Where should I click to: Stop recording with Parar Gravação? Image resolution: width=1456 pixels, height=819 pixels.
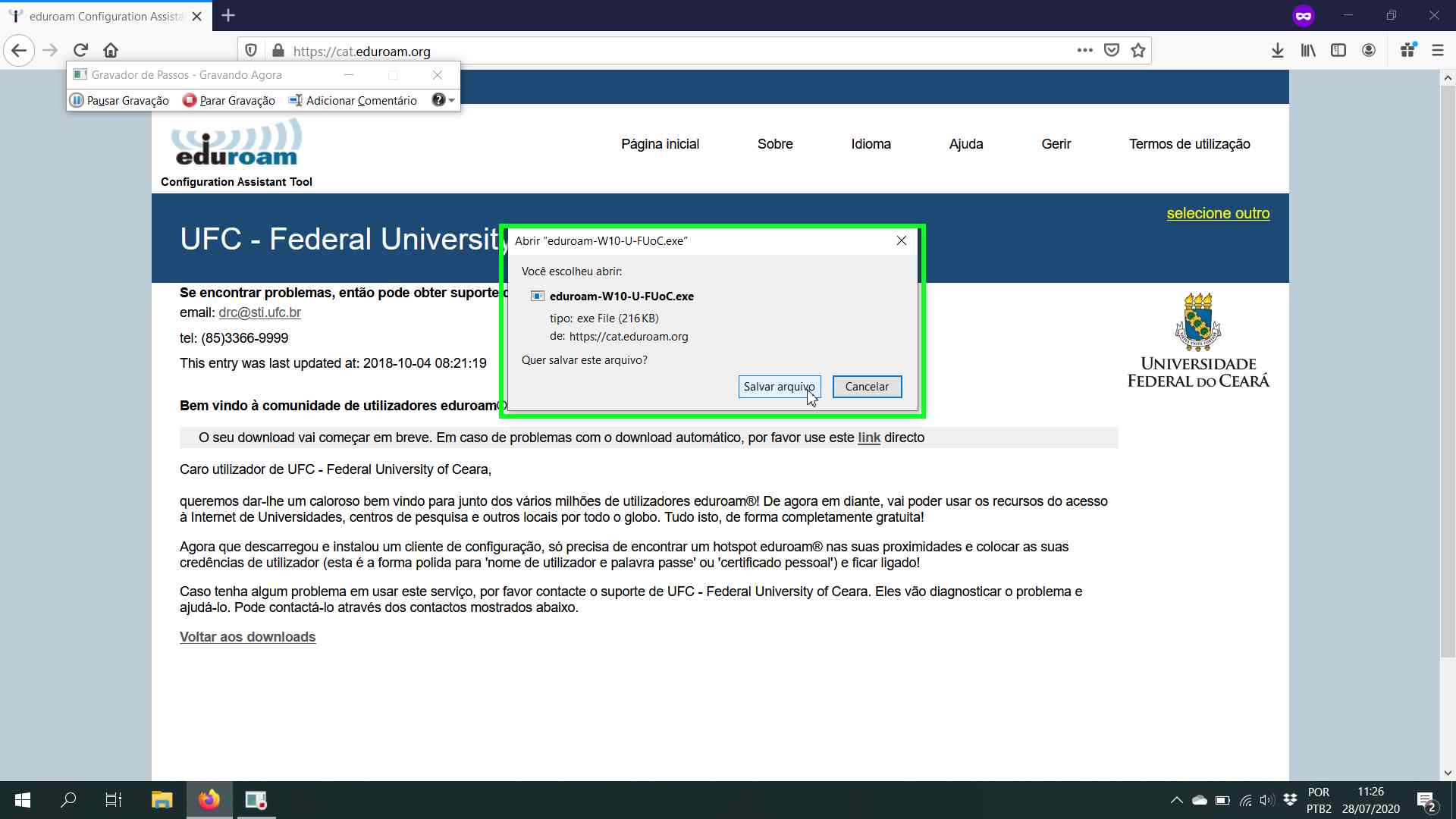click(x=229, y=100)
